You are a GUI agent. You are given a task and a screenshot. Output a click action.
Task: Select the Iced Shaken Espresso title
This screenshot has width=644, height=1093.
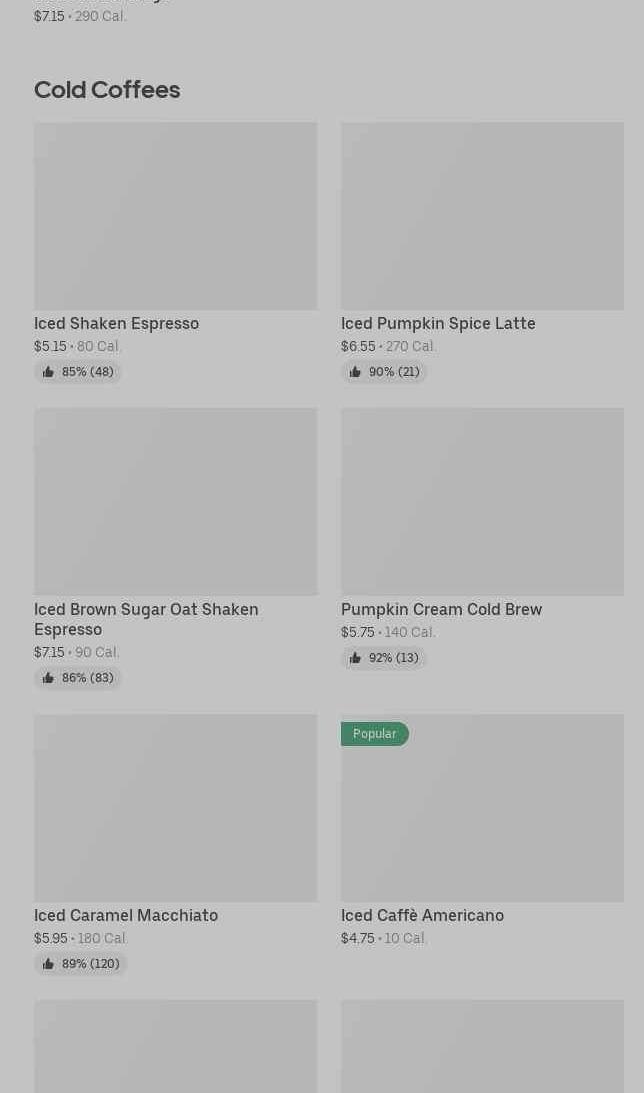click(116, 324)
